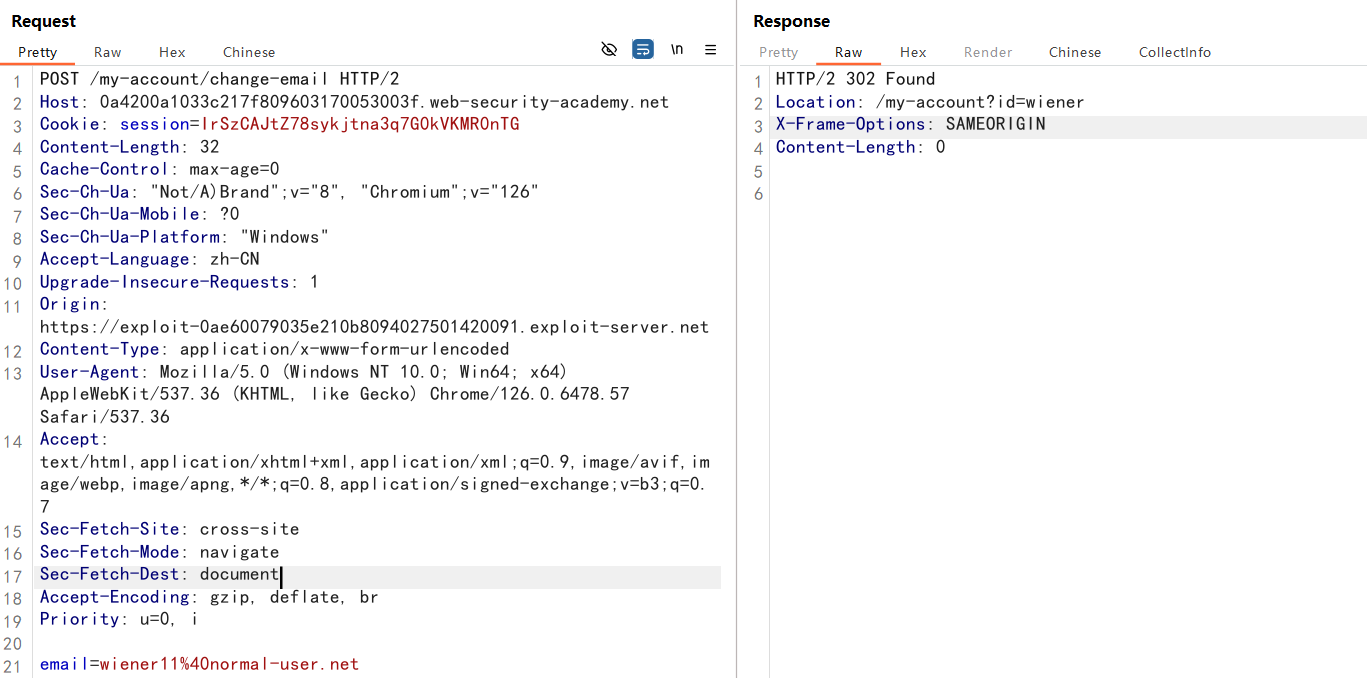Click the Location header in response
This screenshot has height=678, width=1367.
(x=929, y=102)
